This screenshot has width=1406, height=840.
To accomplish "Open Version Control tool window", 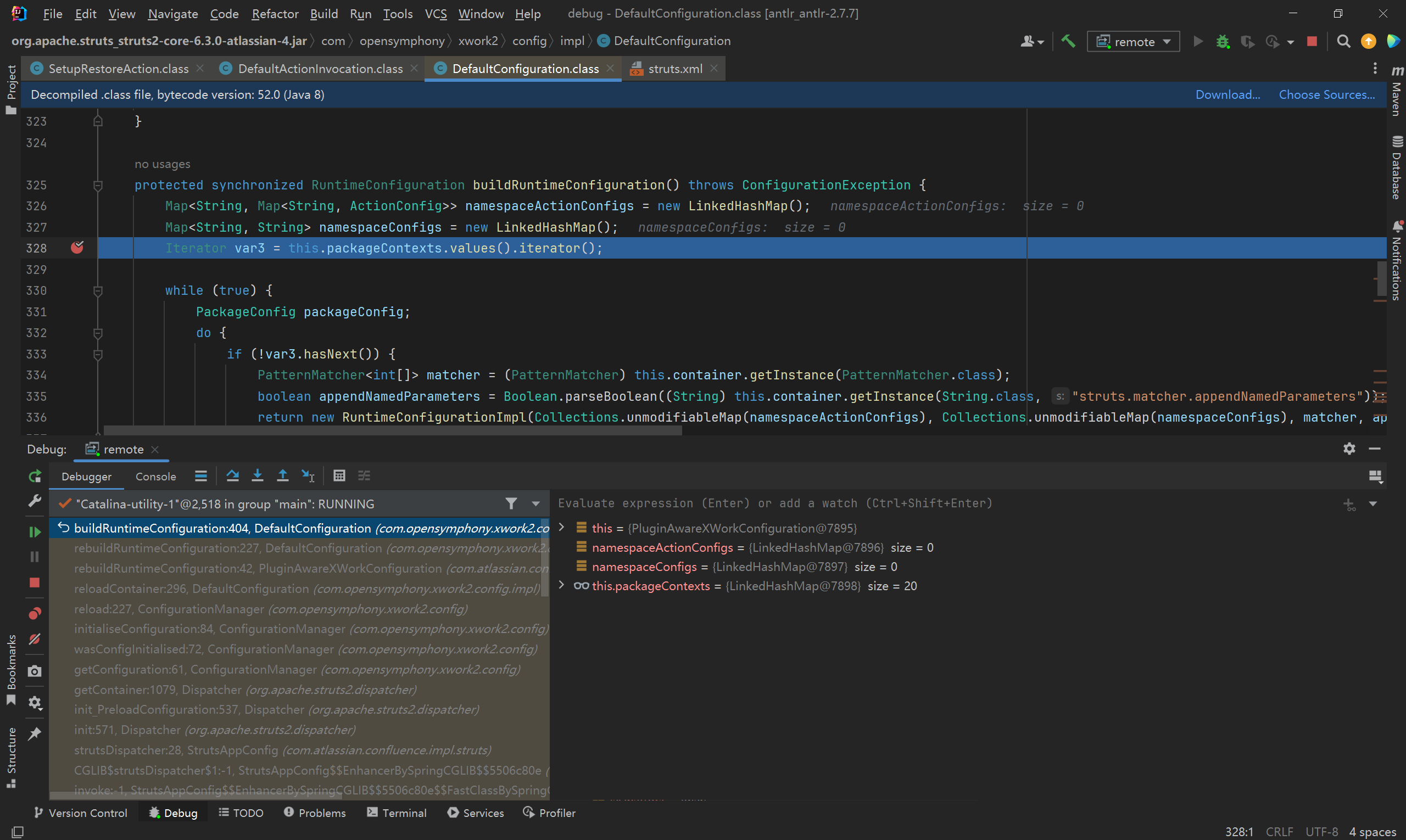I will click(x=80, y=813).
